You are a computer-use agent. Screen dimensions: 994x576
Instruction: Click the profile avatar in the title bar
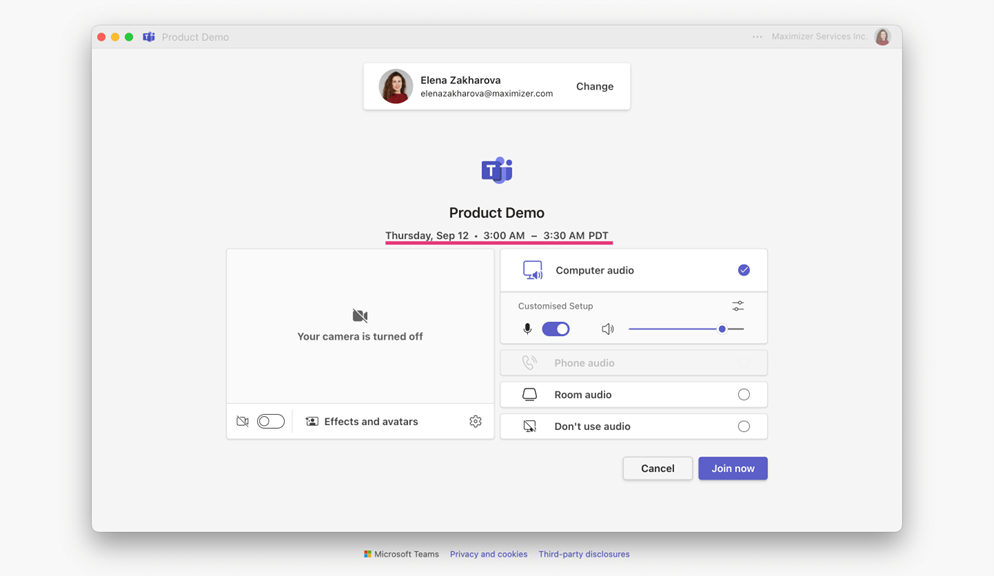point(882,37)
